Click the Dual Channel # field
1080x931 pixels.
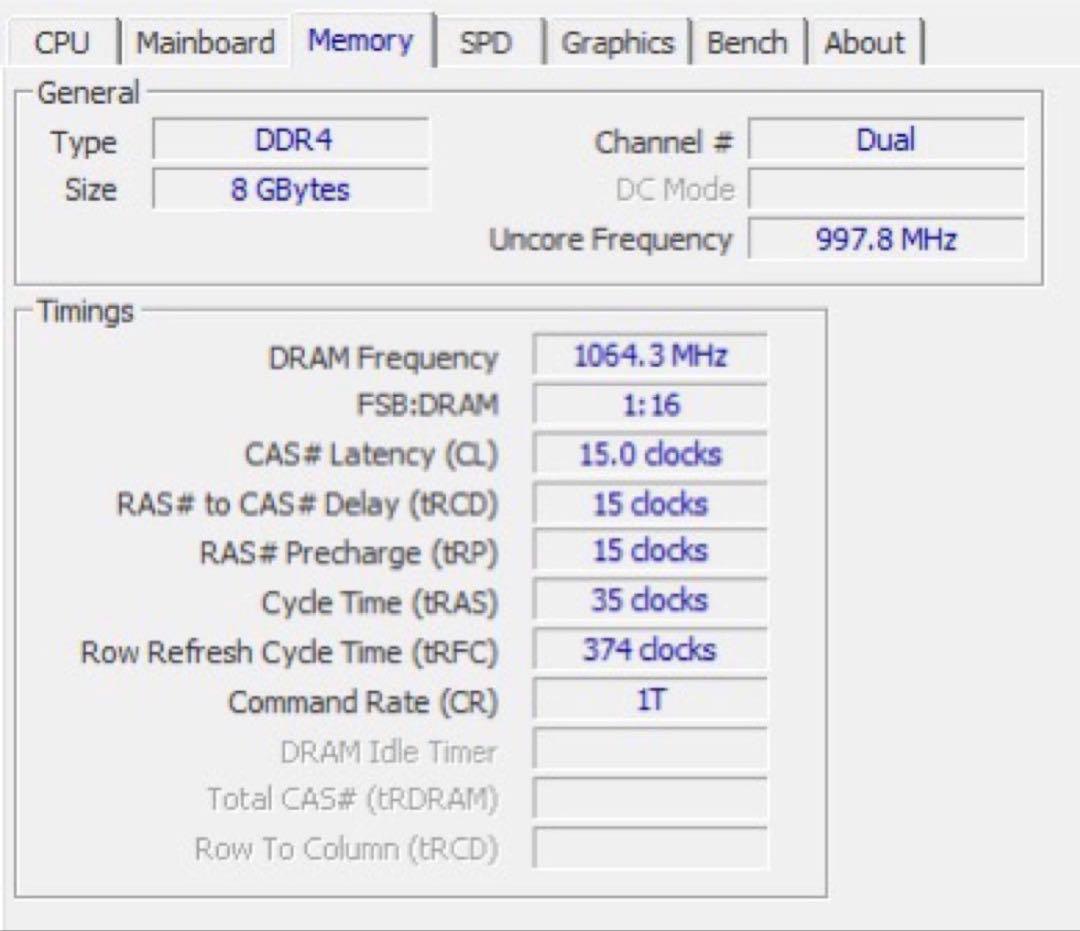tap(886, 141)
